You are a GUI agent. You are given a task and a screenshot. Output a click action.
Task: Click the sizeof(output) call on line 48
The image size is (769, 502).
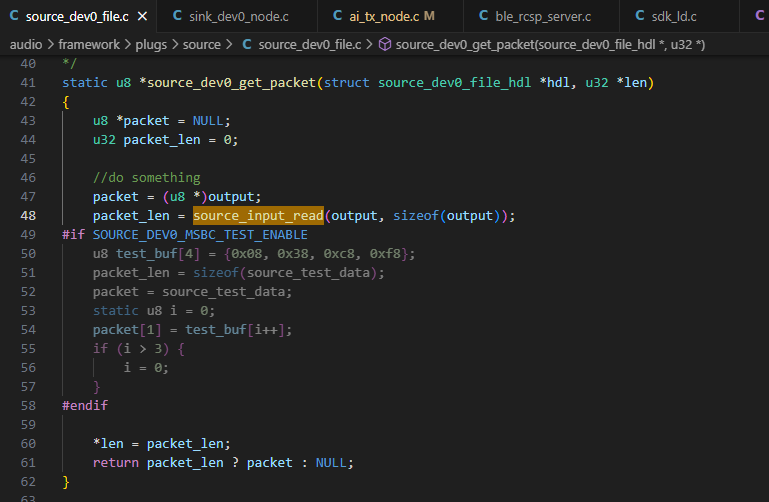pos(446,216)
